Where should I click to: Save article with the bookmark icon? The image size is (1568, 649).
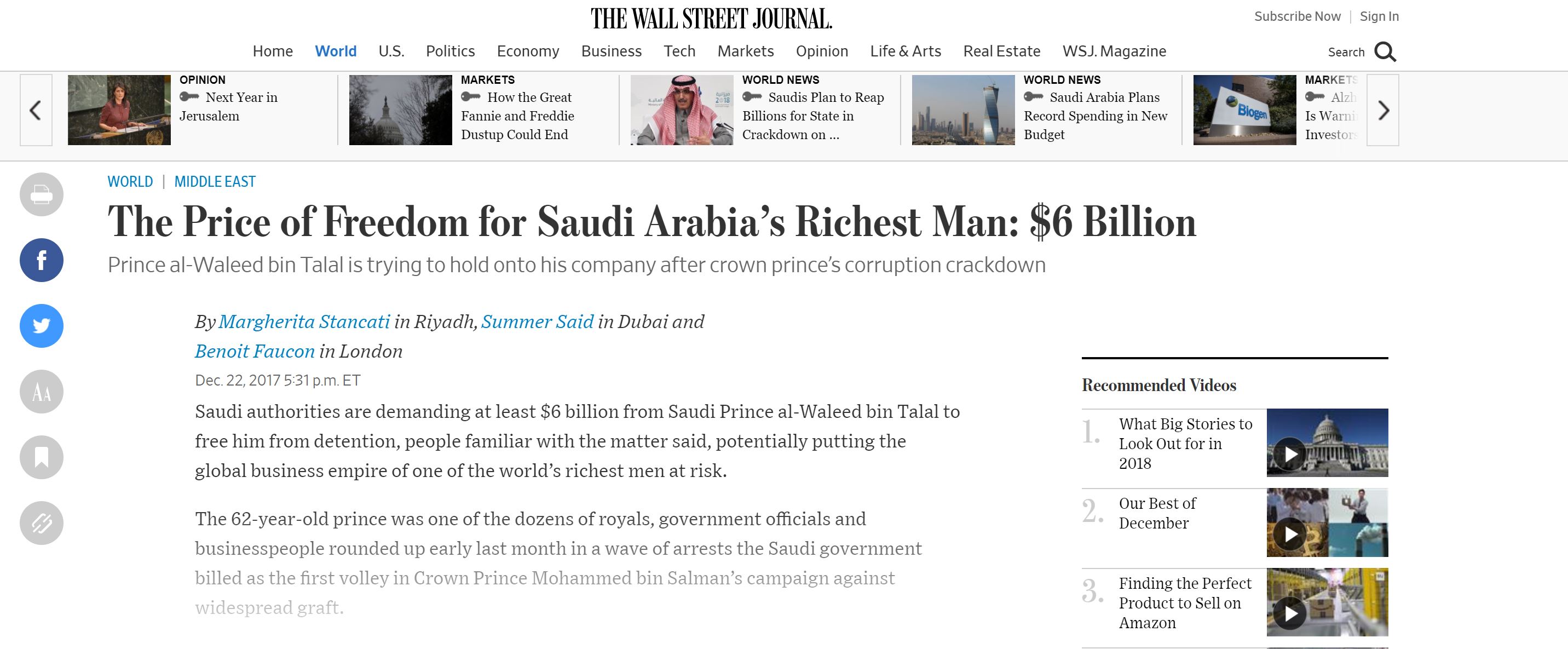click(x=42, y=457)
